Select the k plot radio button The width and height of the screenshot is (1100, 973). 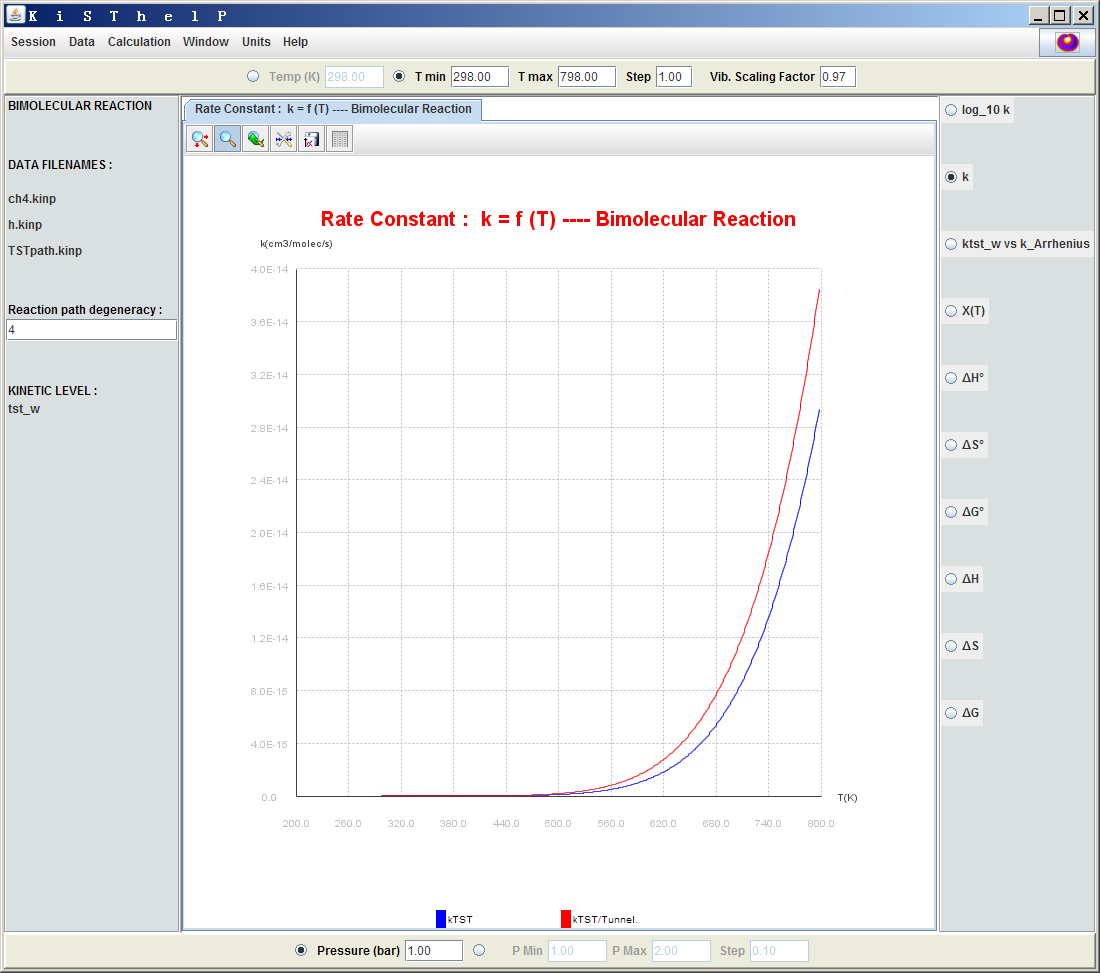[x=951, y=177]
